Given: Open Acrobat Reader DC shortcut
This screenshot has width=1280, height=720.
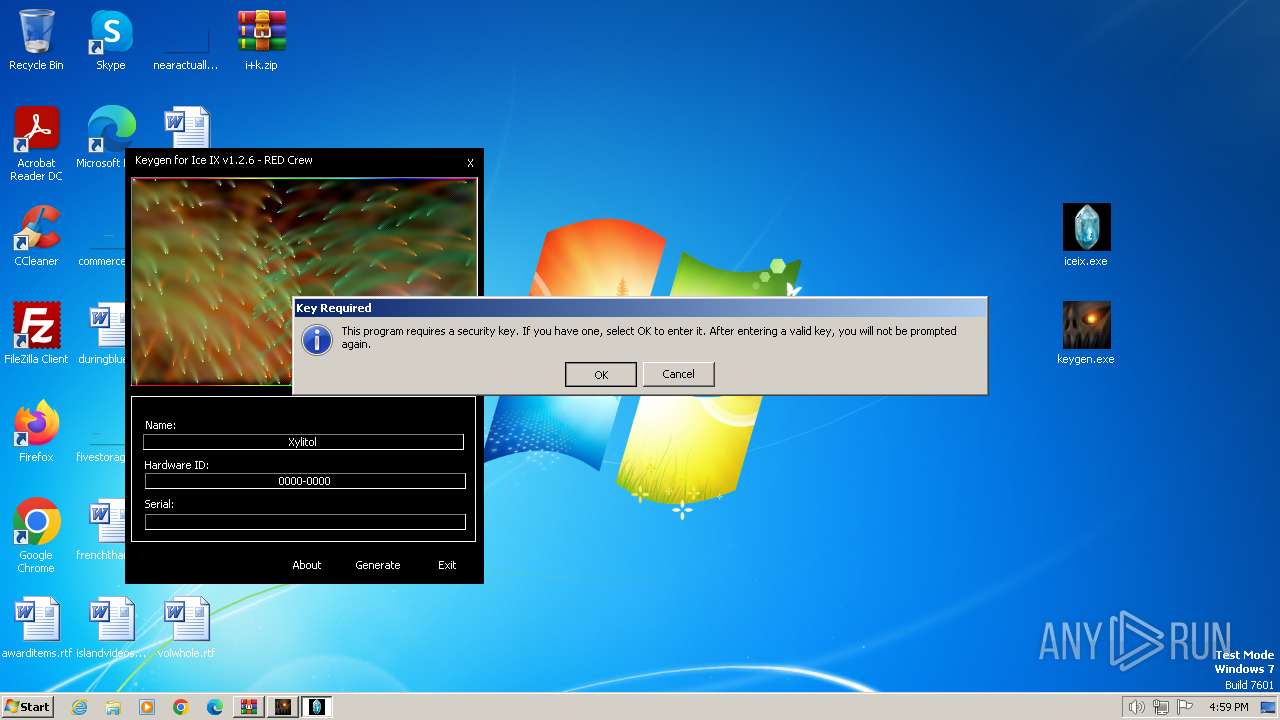Looking at the screenshot, I should 36,144.
